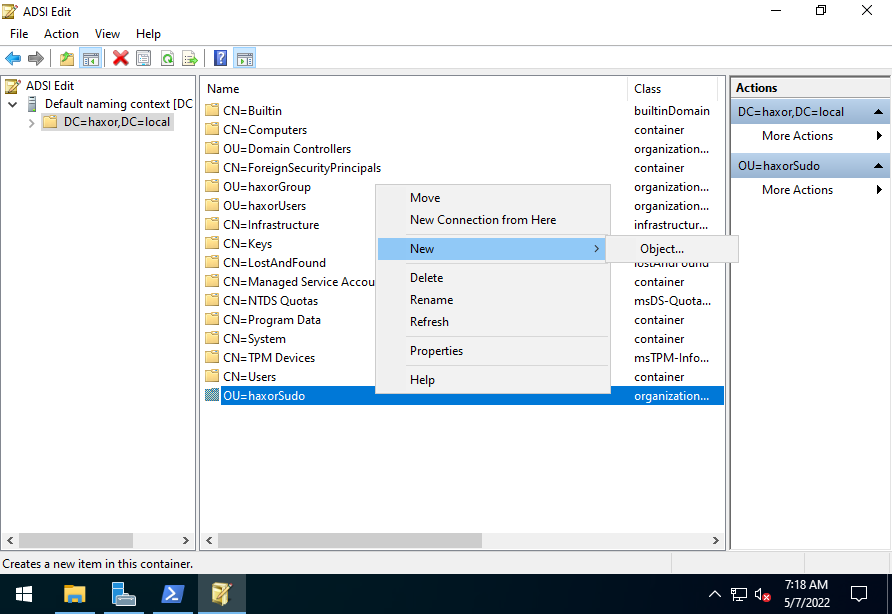Open the Windows Start menu
Image resolution: width=892 pixels, height=614 pixels.
coord(24,595)
